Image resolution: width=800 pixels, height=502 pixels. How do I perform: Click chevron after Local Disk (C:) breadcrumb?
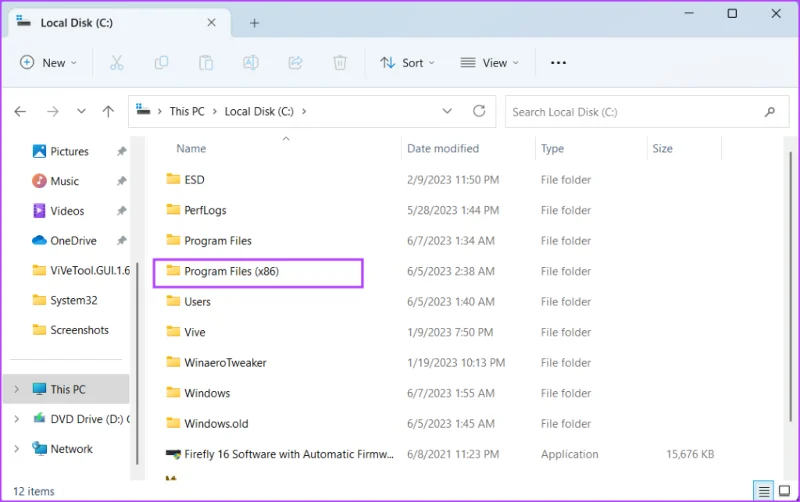point(304,112)
